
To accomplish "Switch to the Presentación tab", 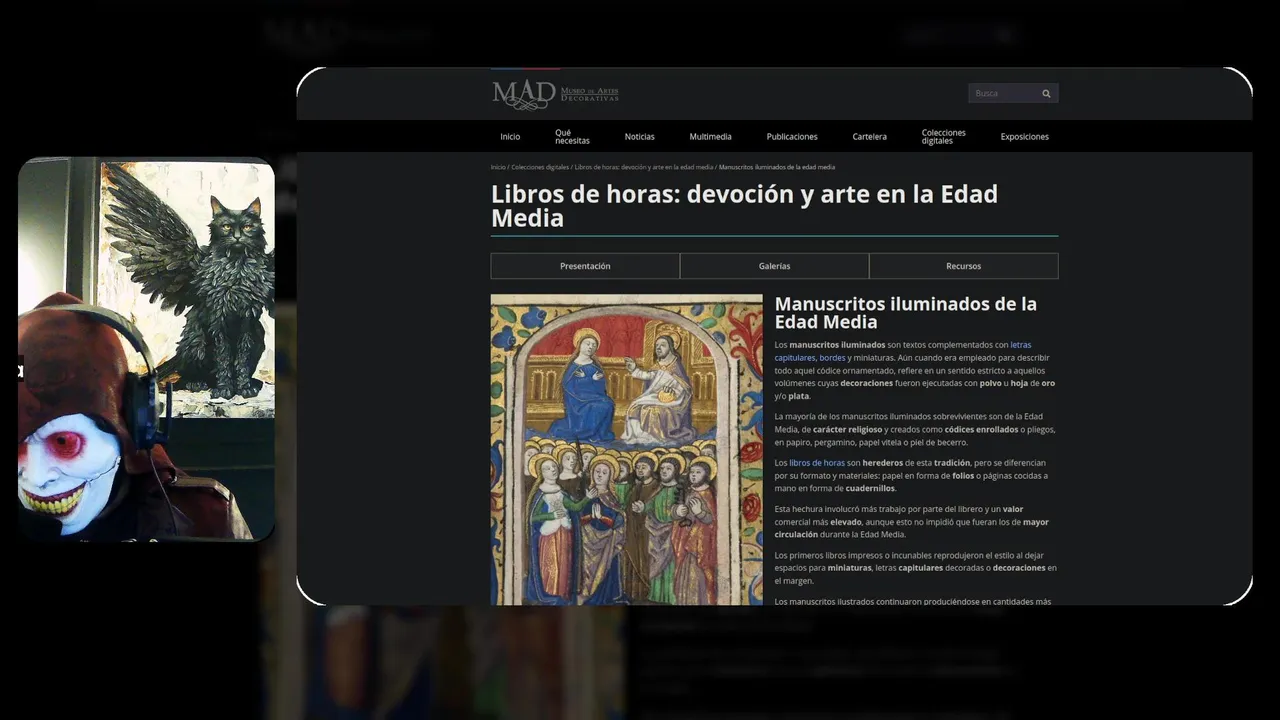I will 585,266.
